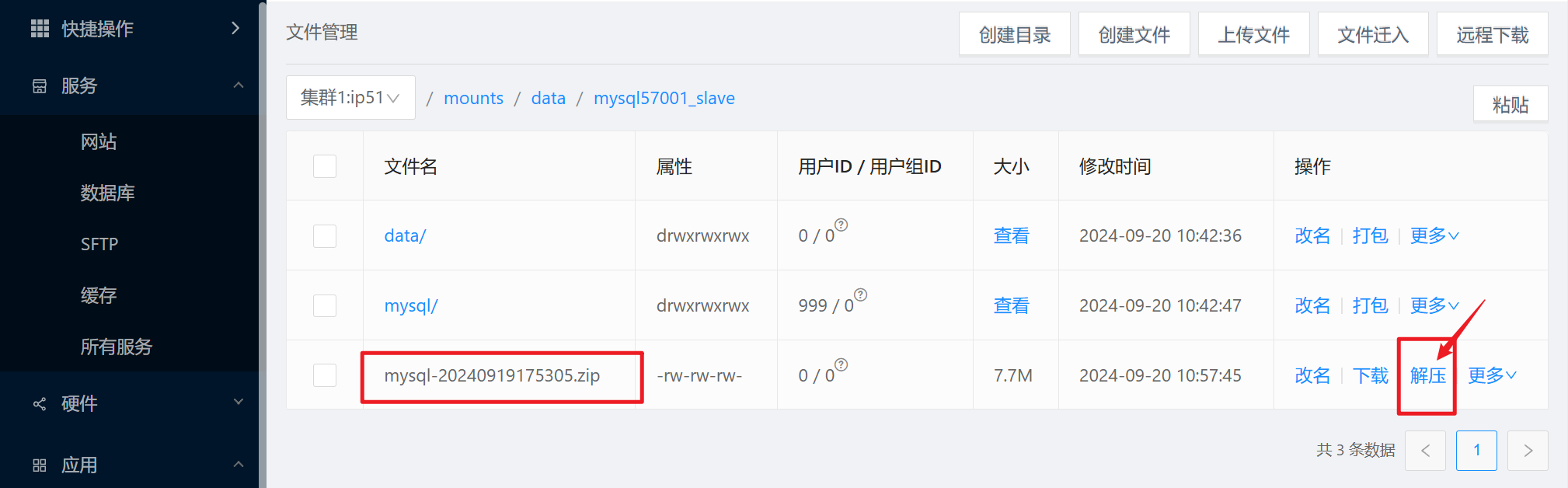Open the 集群1:ip51 cluster dropdown
Viewport: 1568px width, 488px height.
tap(350, 98)
